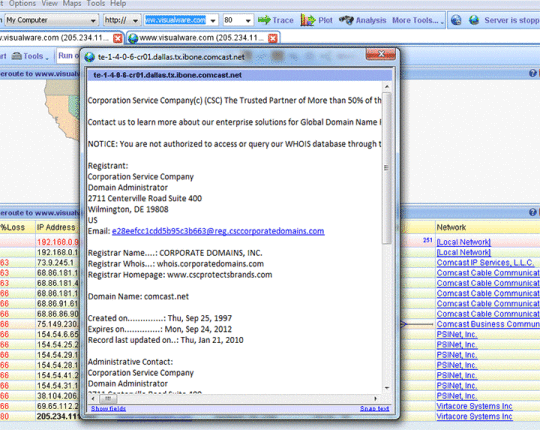Close the second www.visualware.com tab
540x430 pixels.
point(273,38)
